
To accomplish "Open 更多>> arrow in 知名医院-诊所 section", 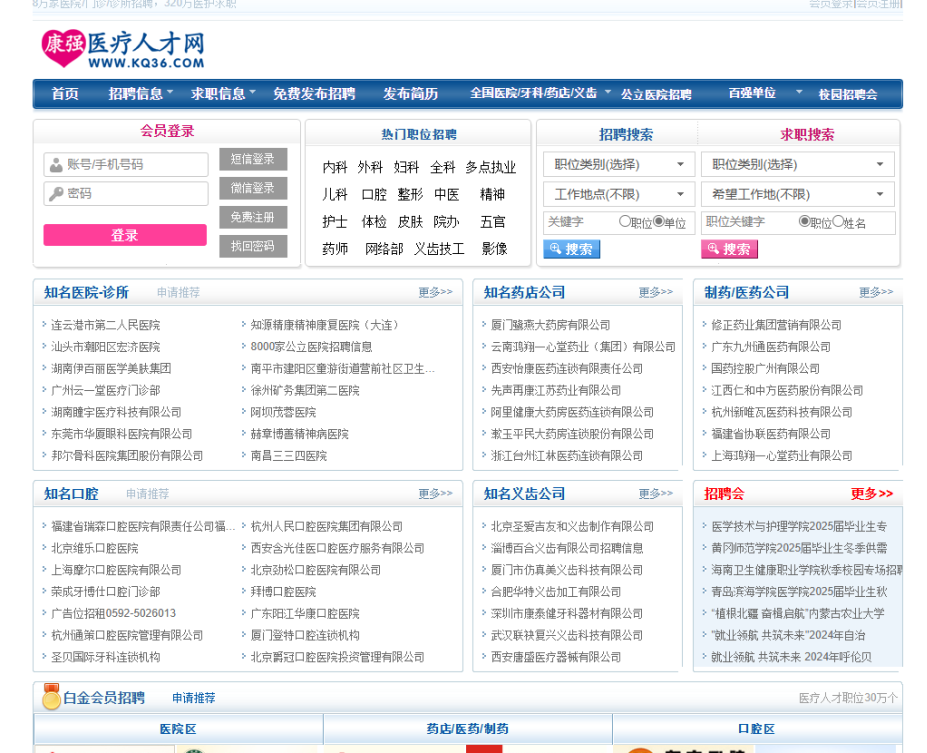I will click(435, 293).
